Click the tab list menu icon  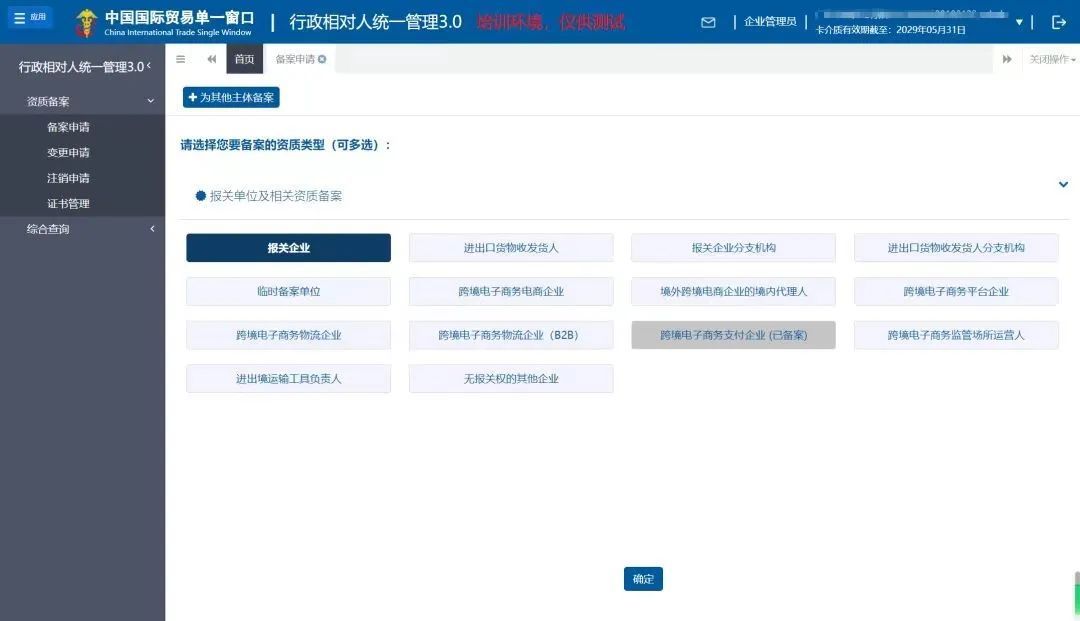click(x=180, y=59)
